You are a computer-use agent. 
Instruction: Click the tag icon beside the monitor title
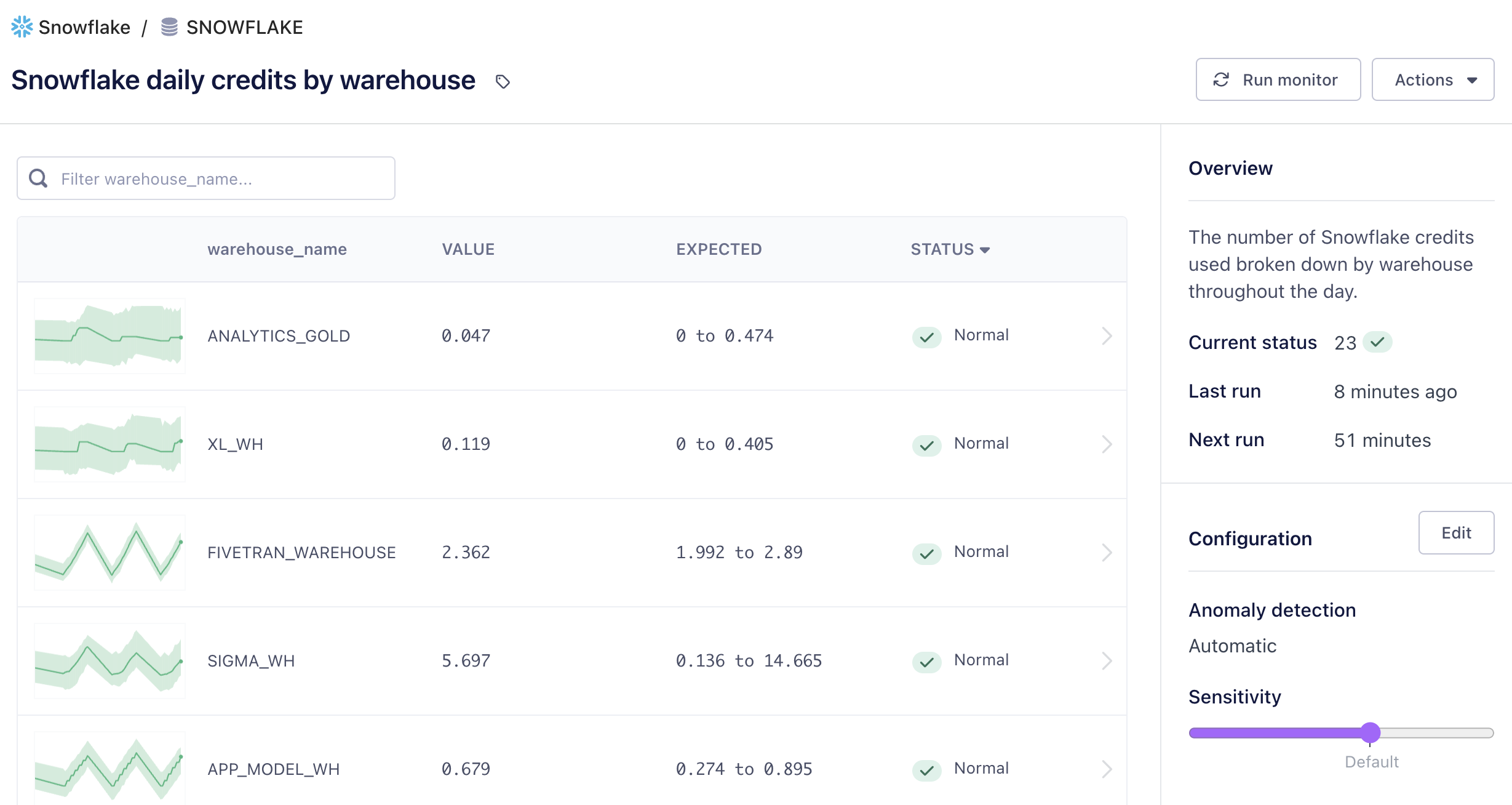pos(503,81)
